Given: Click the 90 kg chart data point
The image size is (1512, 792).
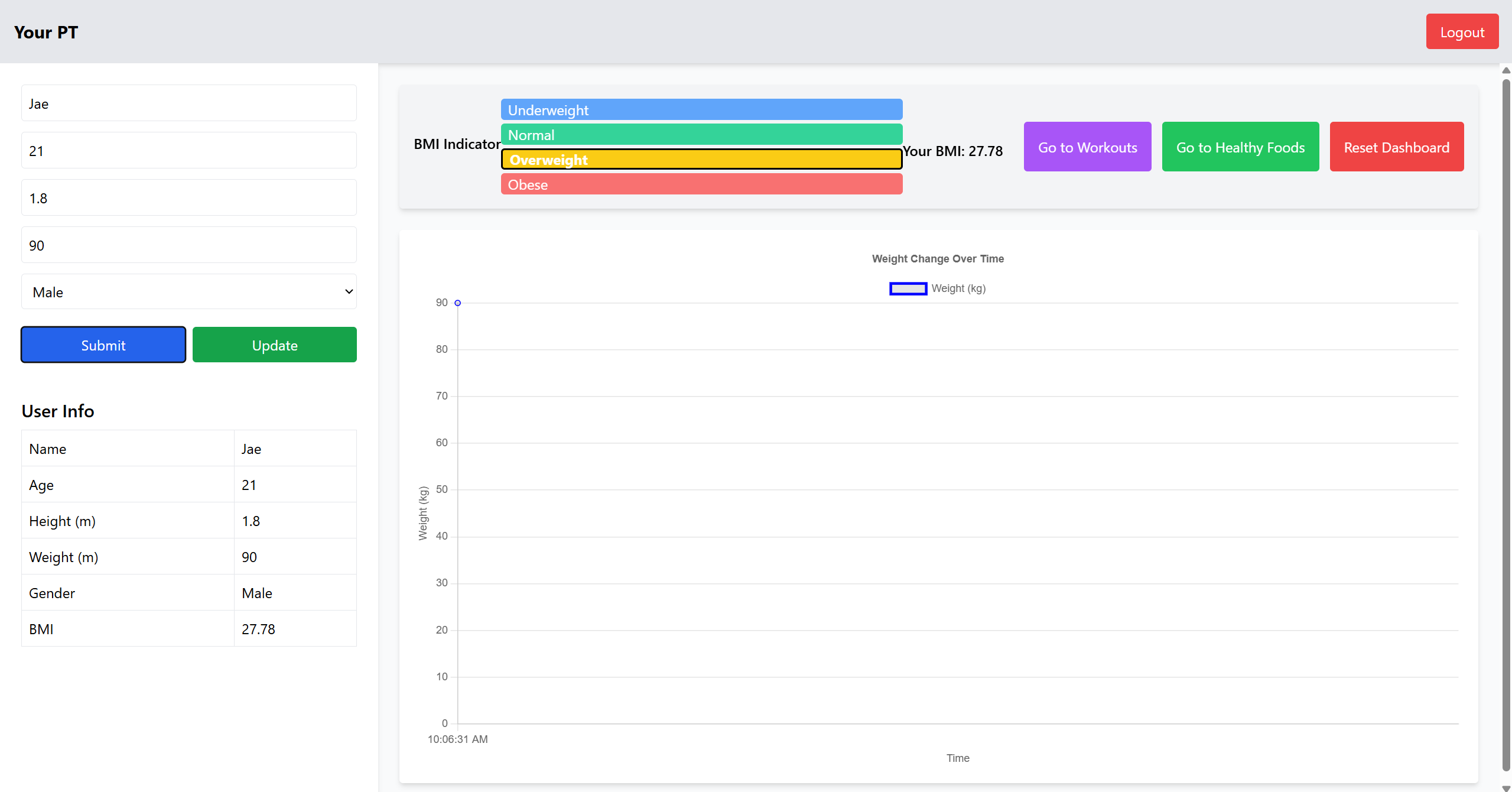Looking at the screenshot, I should (x=457, y=303).
